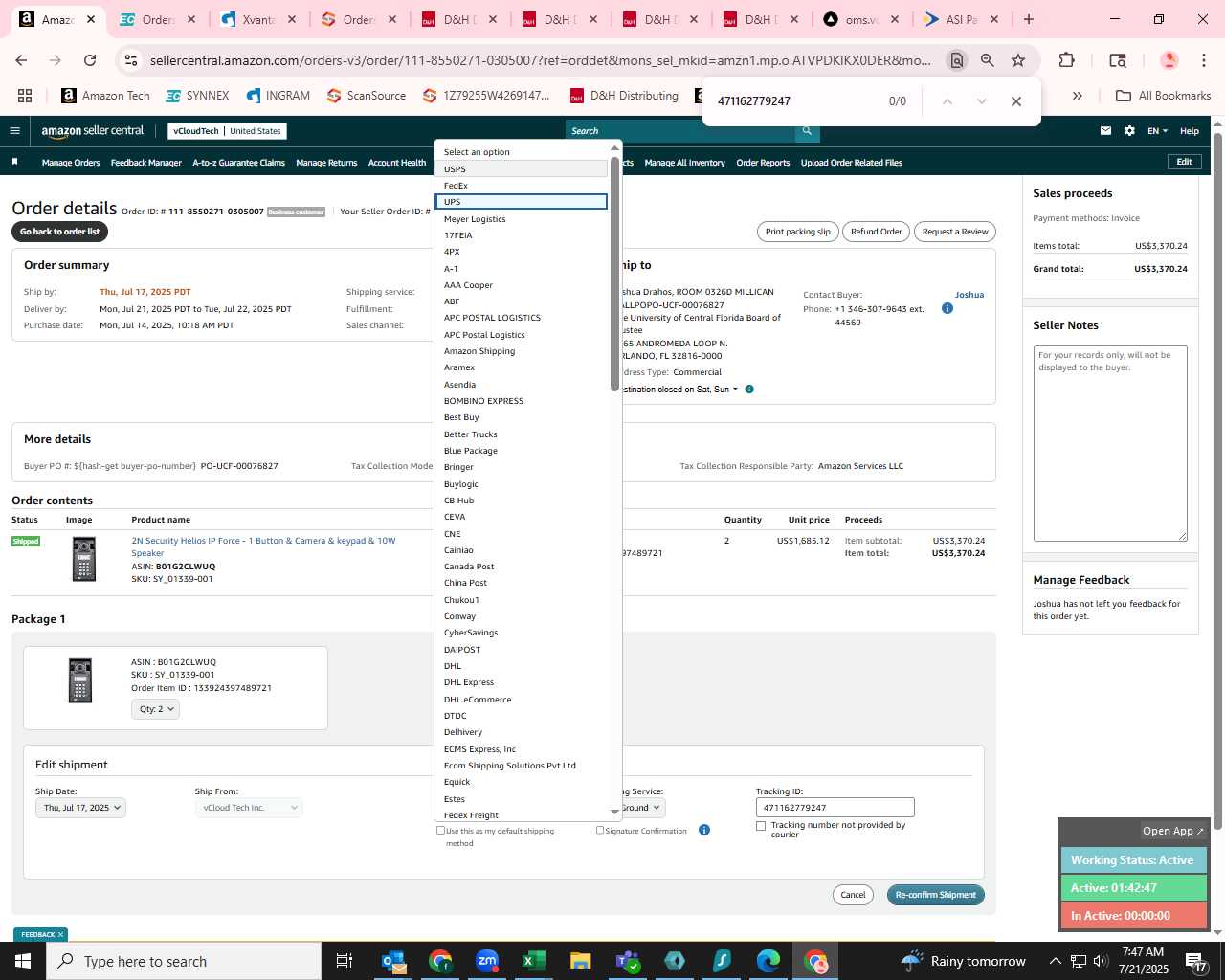1225x980 pixels.
Task: Click Go back to order list
Action: point(60,232)
